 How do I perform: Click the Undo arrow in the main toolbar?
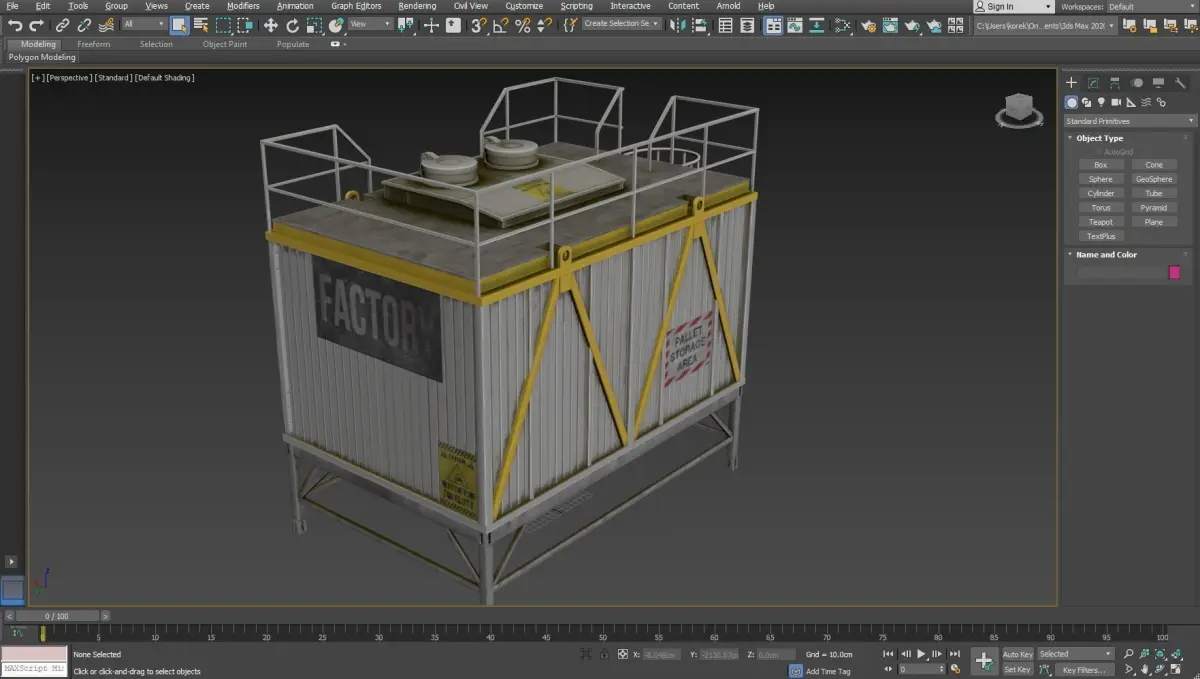[x=14, y=25]
